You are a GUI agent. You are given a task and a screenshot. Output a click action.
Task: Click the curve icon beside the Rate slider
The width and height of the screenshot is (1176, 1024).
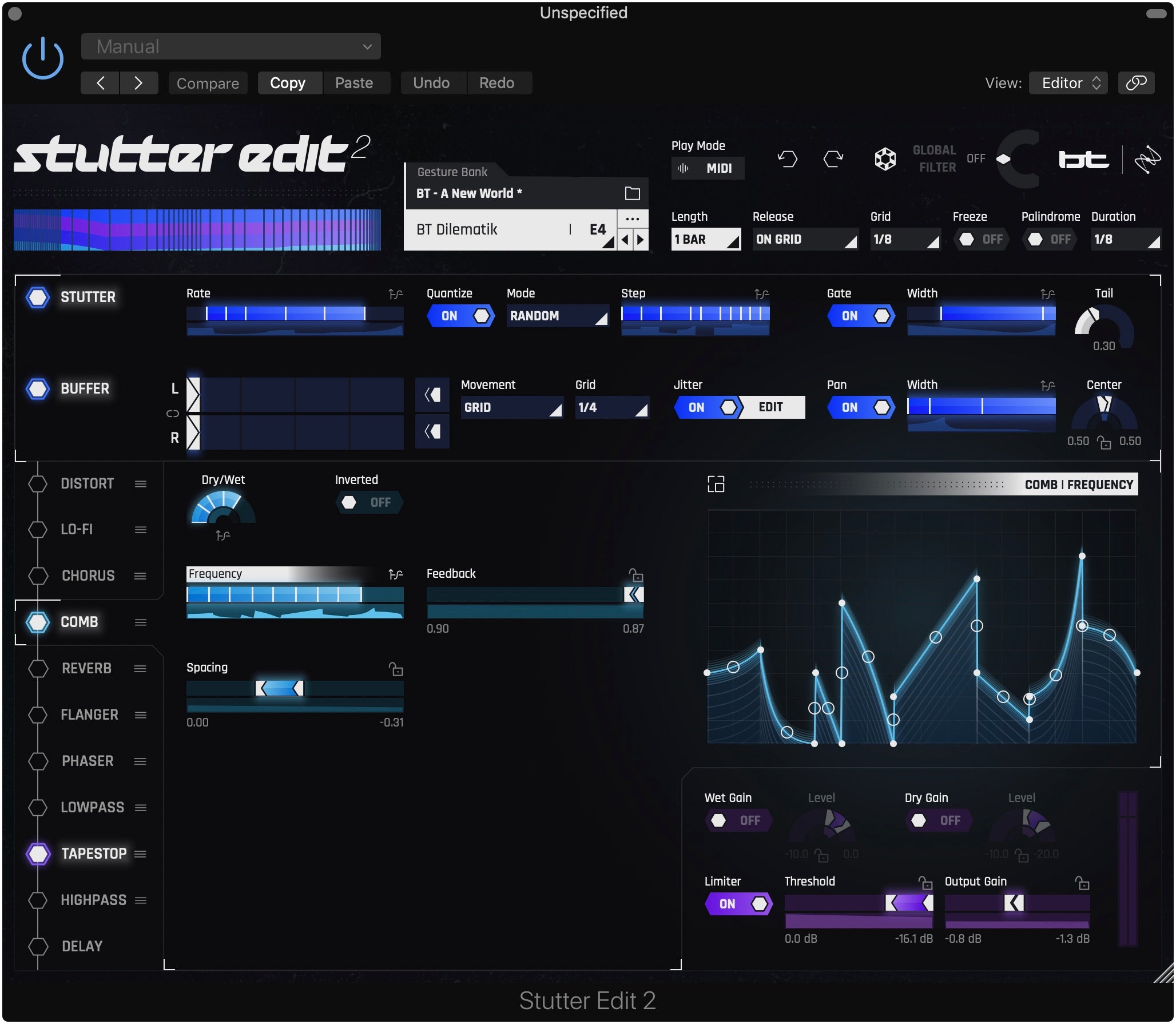[x=395, y=293]
